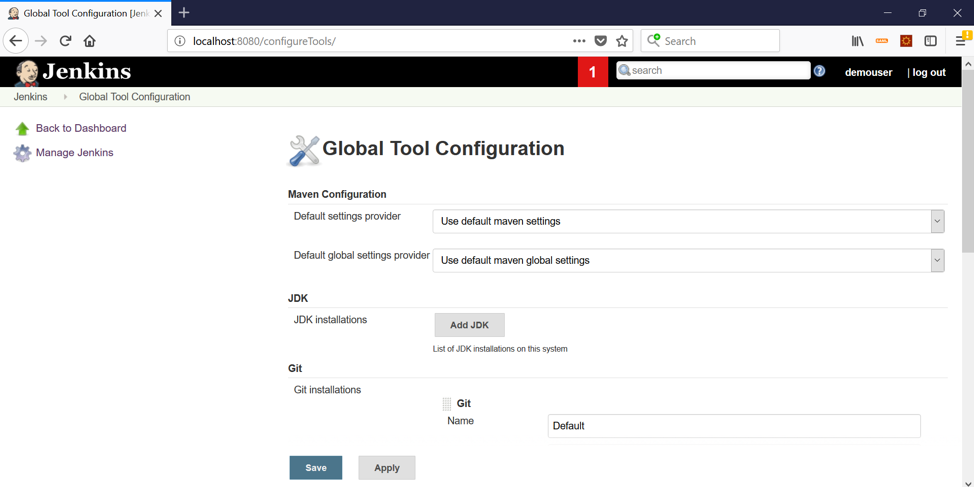Open the Firefox hamburger menu
974x487 pixels.
click(960, 41)
